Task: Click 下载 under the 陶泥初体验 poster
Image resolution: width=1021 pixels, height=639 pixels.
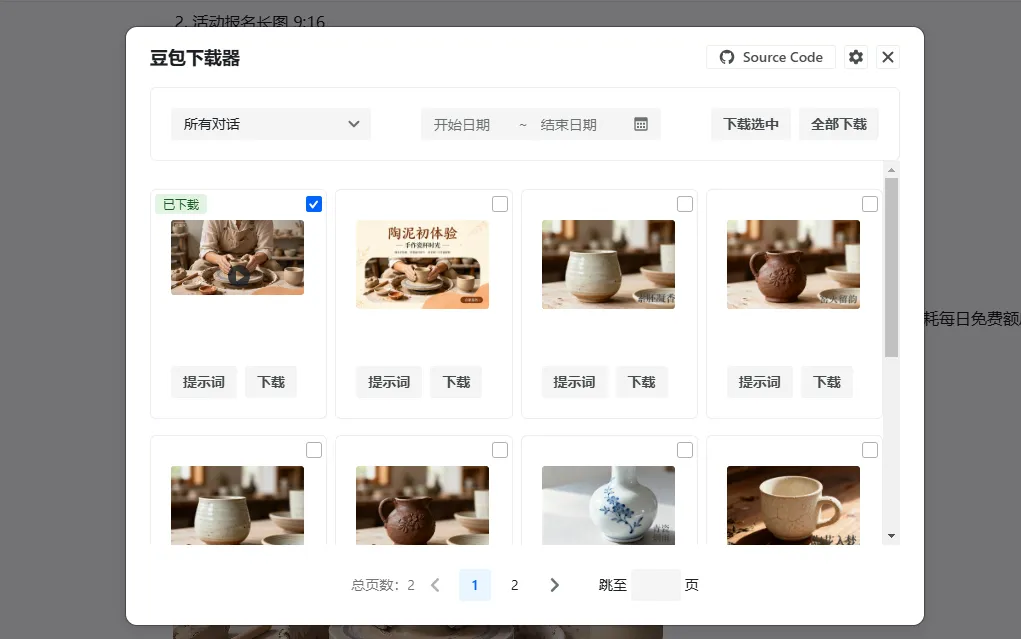Action: point(456,382)
